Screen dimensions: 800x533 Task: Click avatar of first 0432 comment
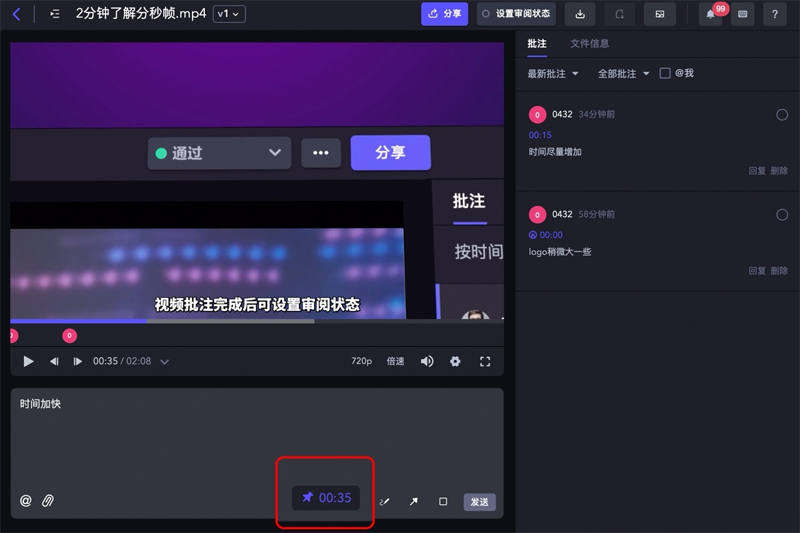point(537,115)
